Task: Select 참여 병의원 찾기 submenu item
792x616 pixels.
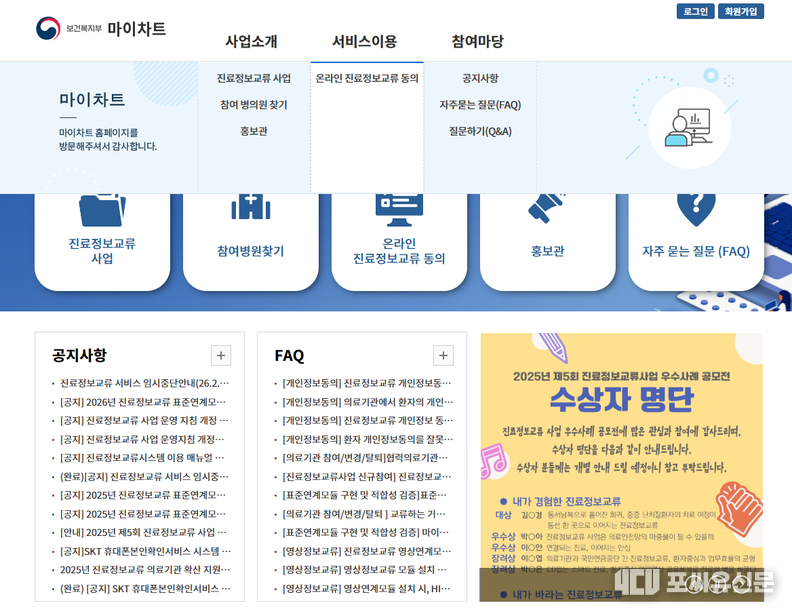Action: coord(253,105)
